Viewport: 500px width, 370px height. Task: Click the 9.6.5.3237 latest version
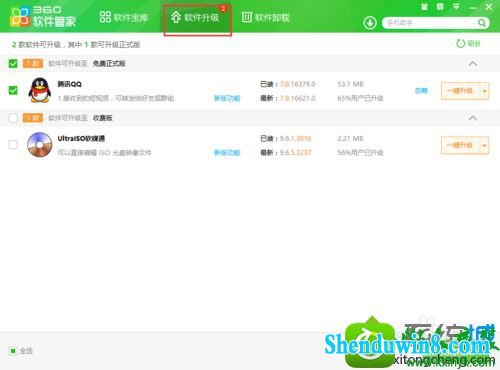[295, 153]
